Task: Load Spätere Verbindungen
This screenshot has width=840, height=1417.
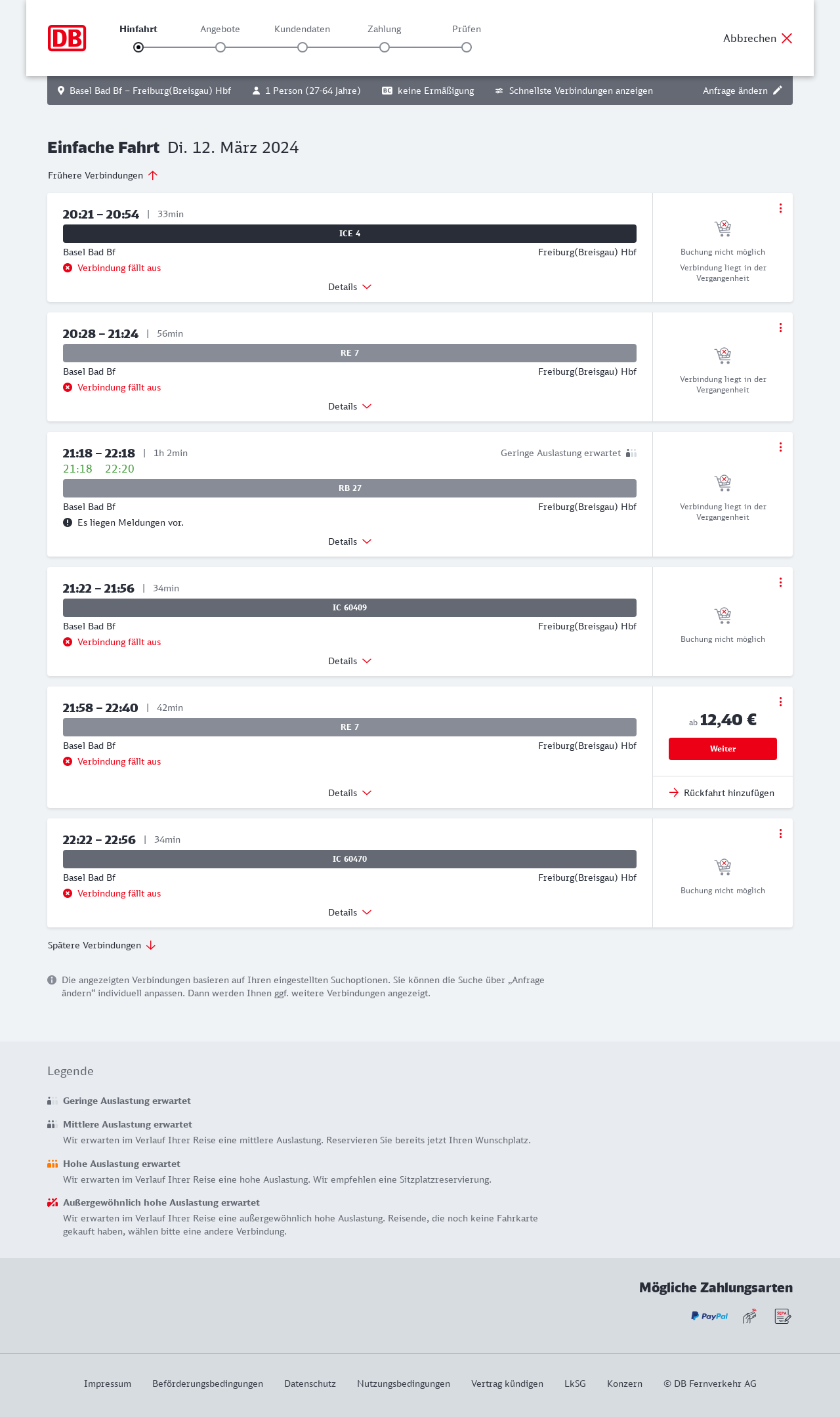Action: click(102, 945)
